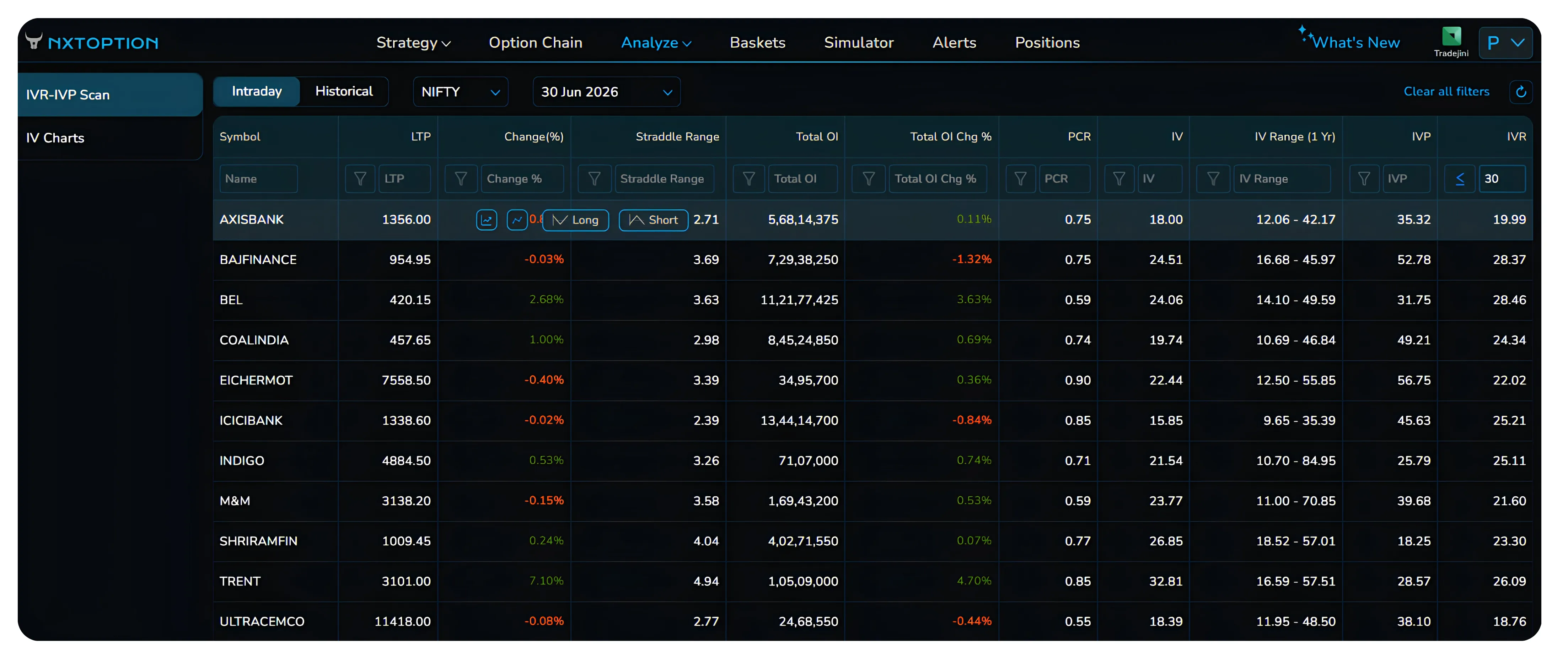
Task: Click the IV filter input field
Action: pyautogui.click(x=1160, y=179)
